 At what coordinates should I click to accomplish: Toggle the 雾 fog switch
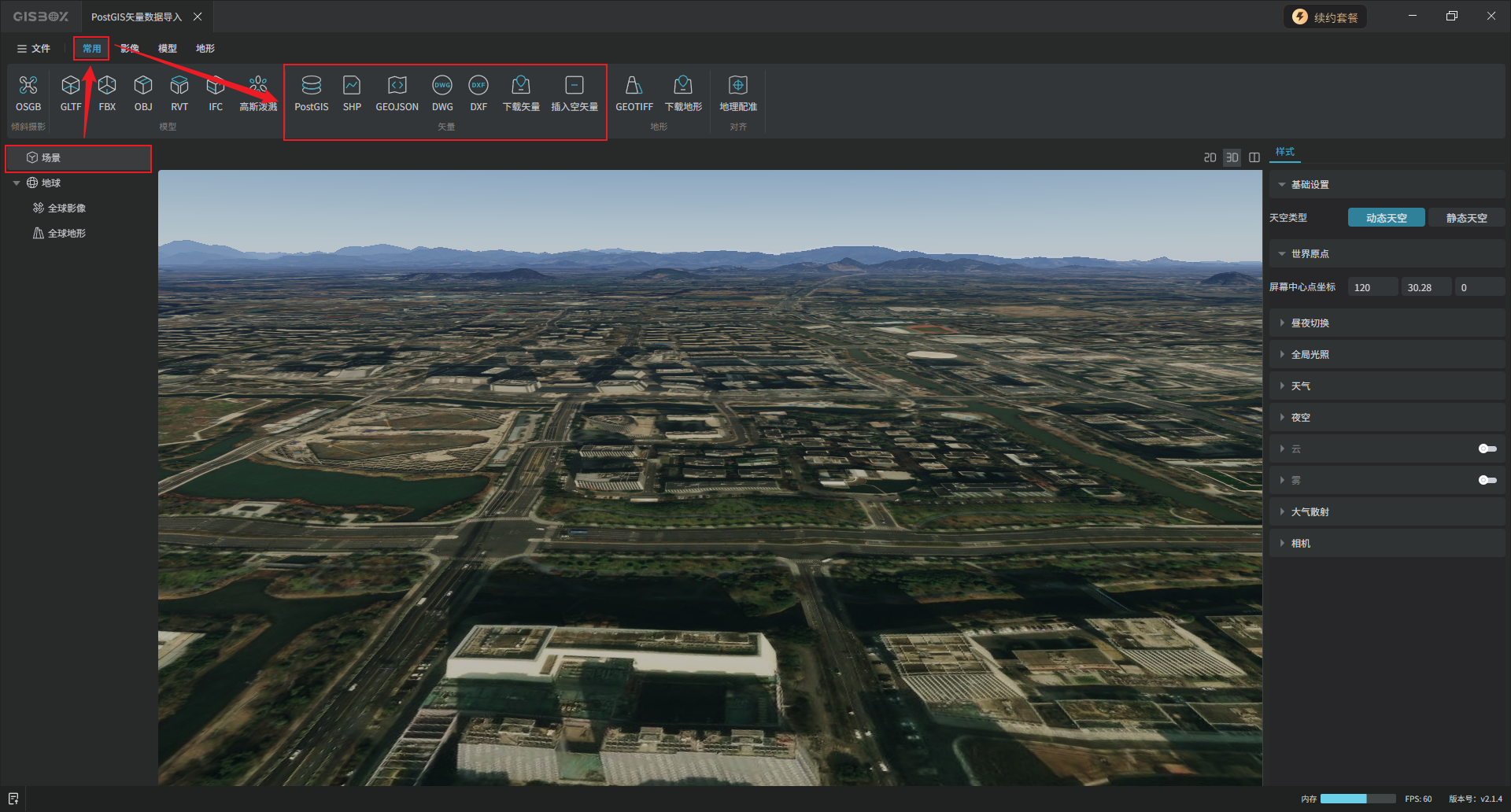click(1487, 480)
